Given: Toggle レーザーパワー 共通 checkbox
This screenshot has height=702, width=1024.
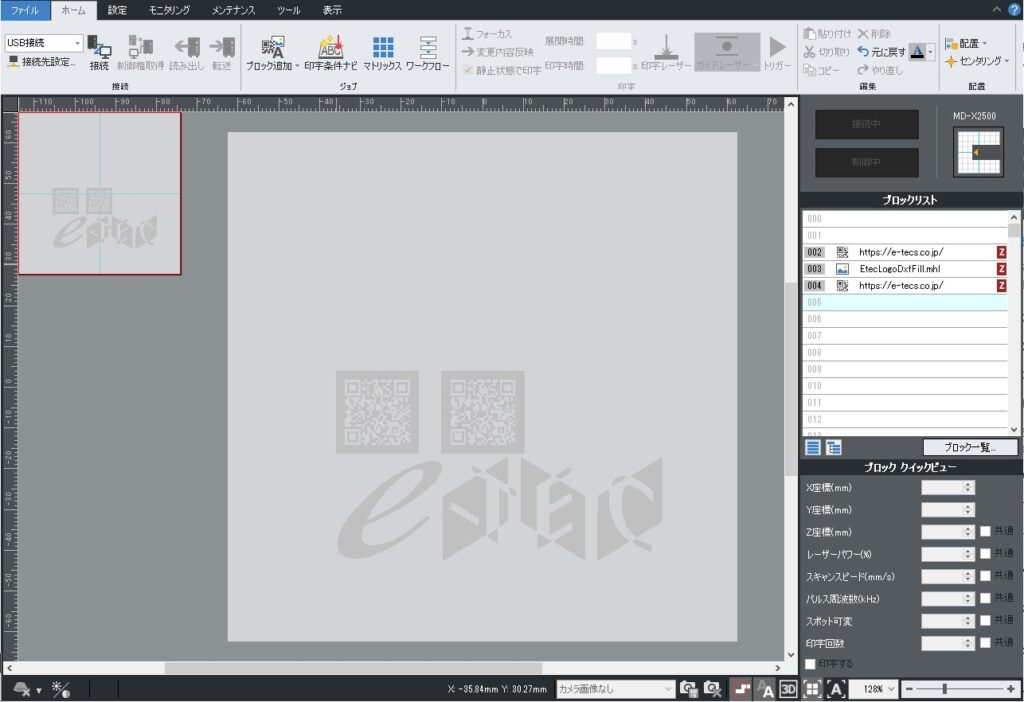Looking at the screenshot, I should point(985,554).
